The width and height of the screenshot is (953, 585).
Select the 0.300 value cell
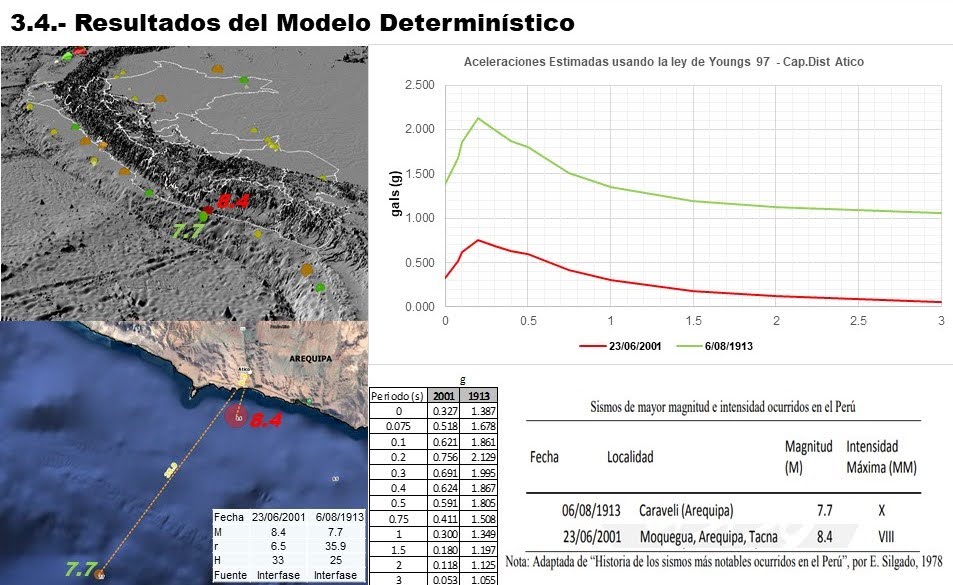click(x=444, y=534)
